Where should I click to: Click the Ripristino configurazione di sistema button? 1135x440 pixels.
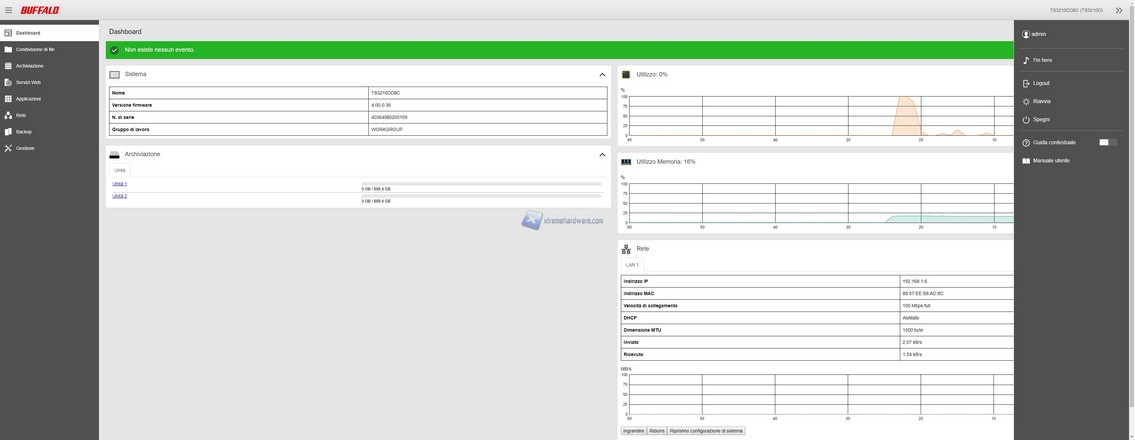pyautogui.click(x=706, y=431)
